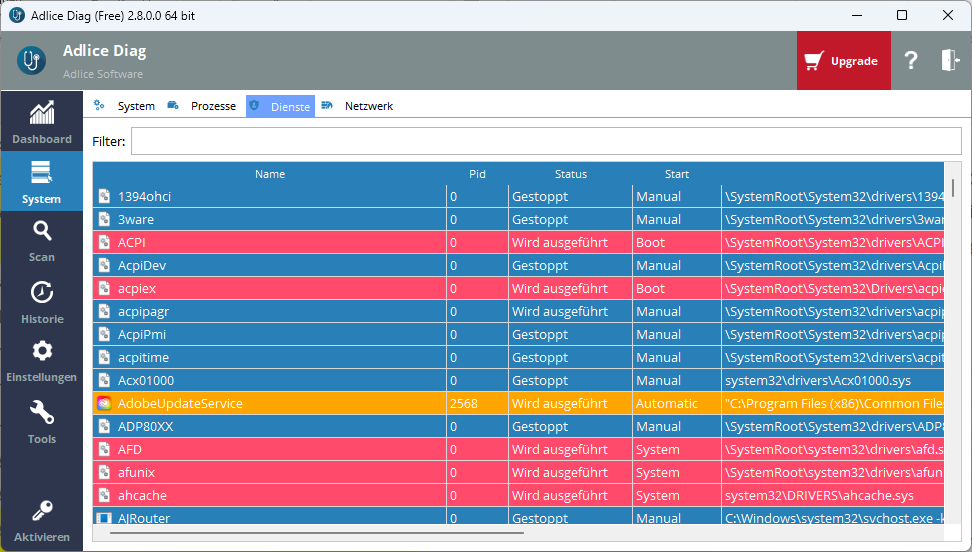
Task: Sort by the Status column header
Action: click(x=570, y=174)
